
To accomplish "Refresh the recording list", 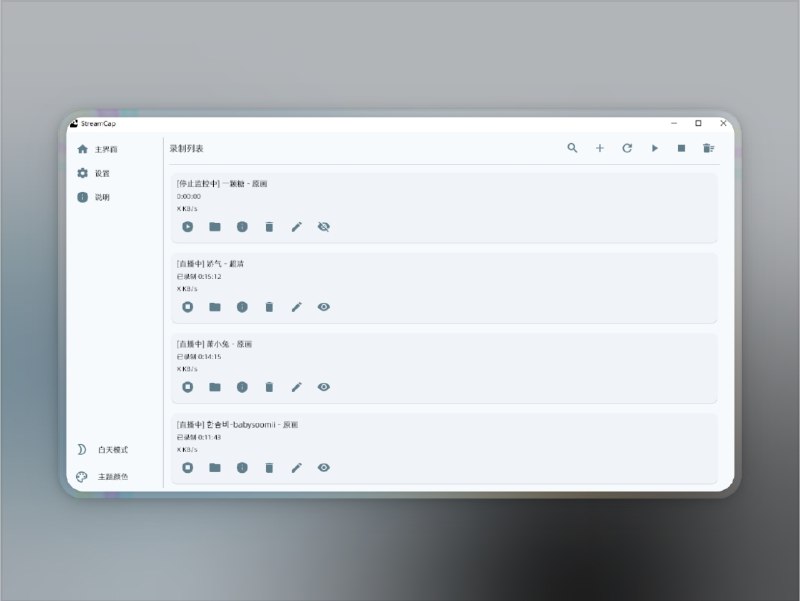I will click(x=627, y=148).
